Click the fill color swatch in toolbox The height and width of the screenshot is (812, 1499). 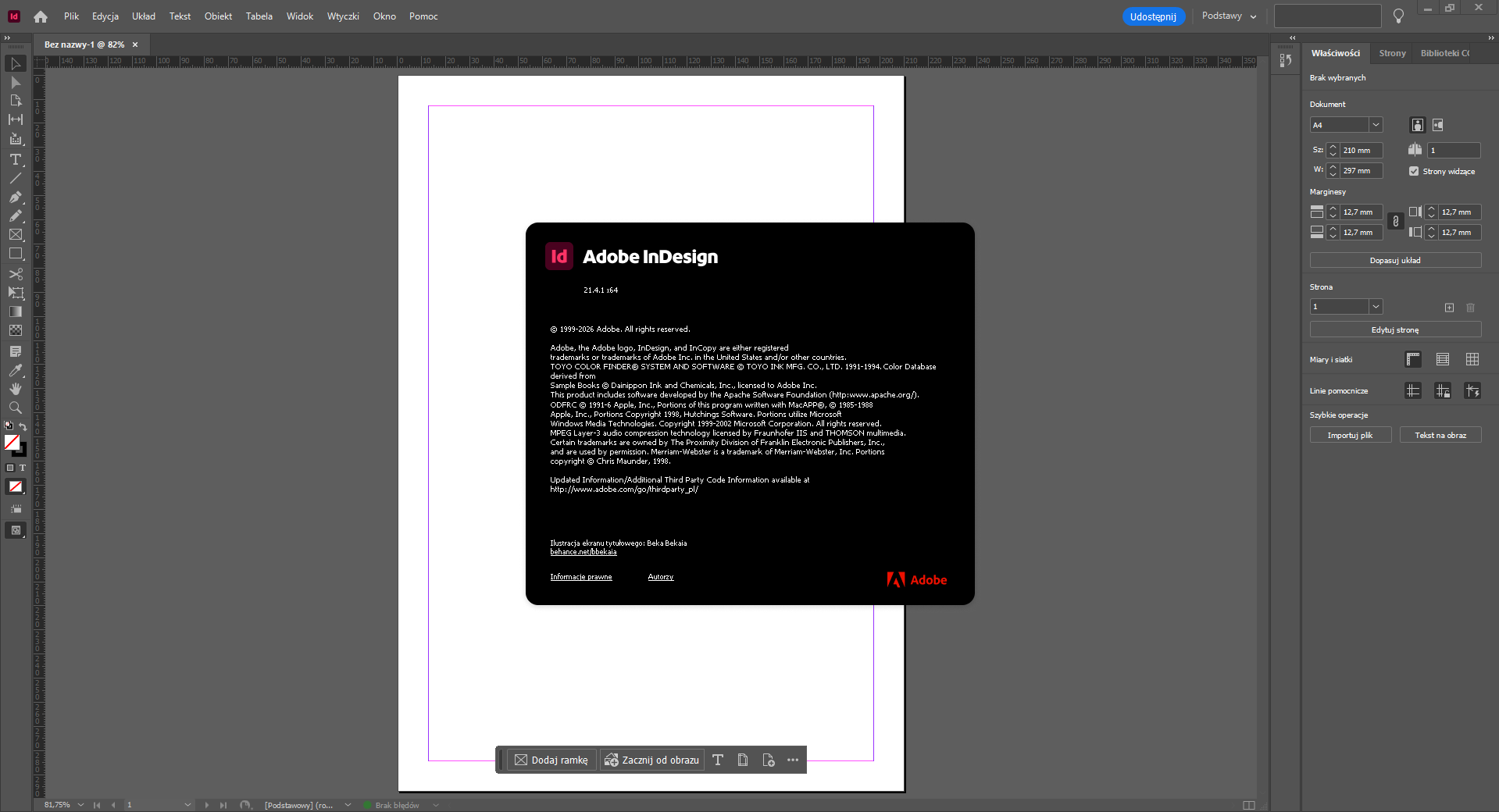12,443
